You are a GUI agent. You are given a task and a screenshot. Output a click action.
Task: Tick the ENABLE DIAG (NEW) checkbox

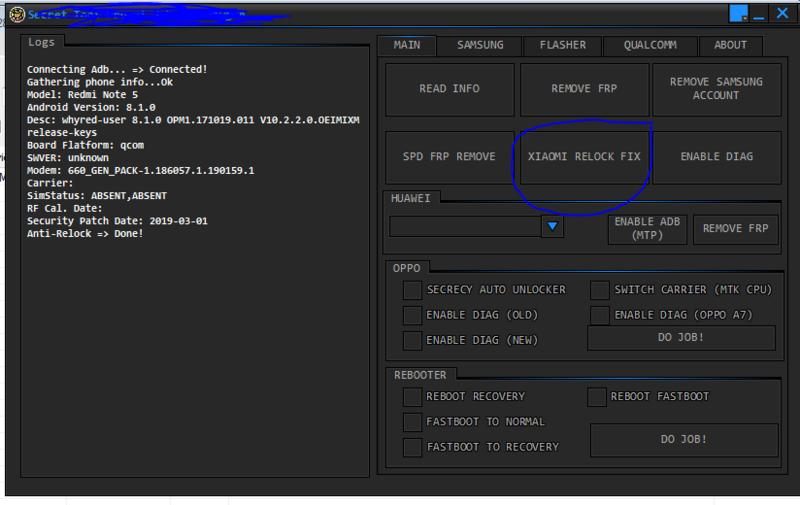point(412,340)
